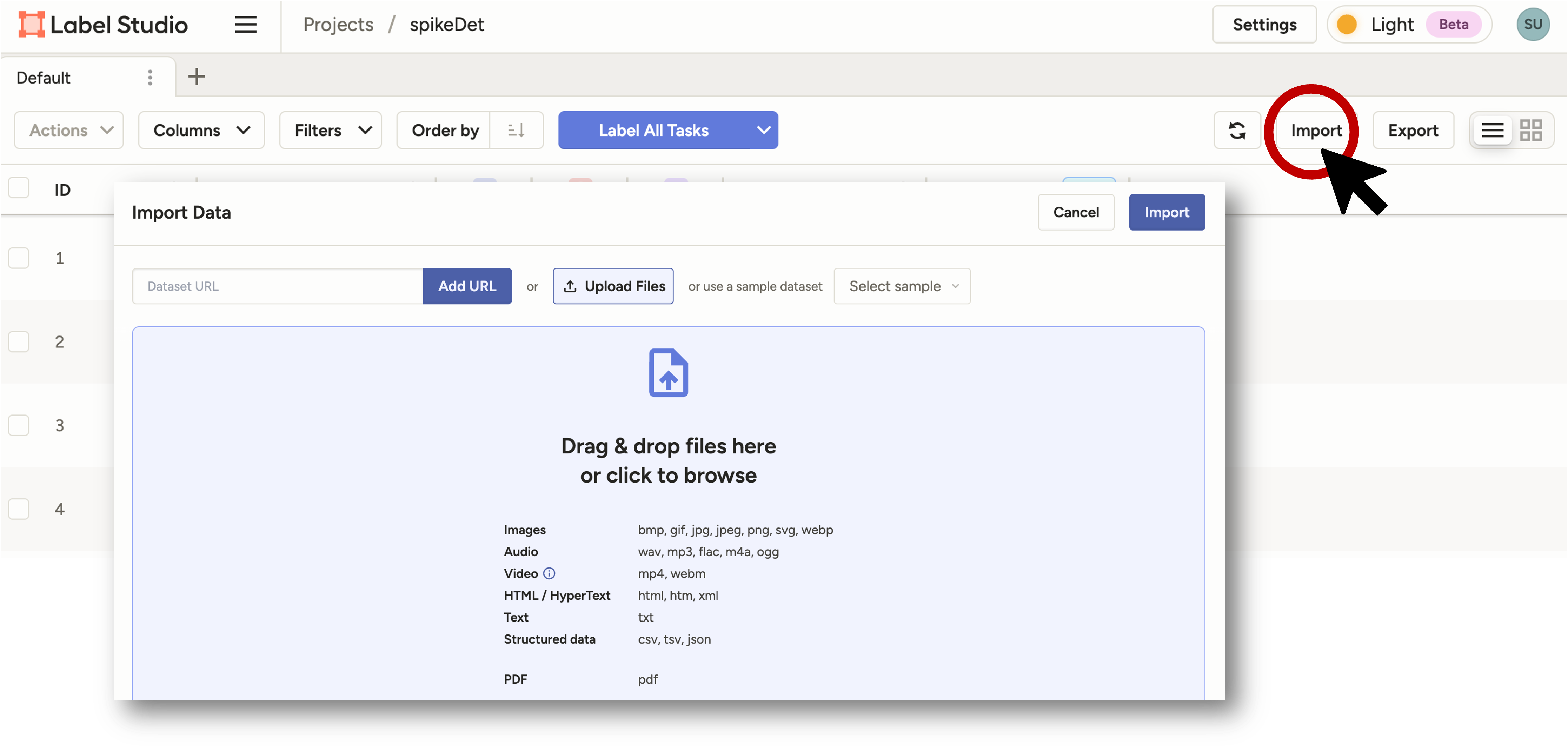Open the Order by selector
1568x751 pixels.
tap(444, 130)
